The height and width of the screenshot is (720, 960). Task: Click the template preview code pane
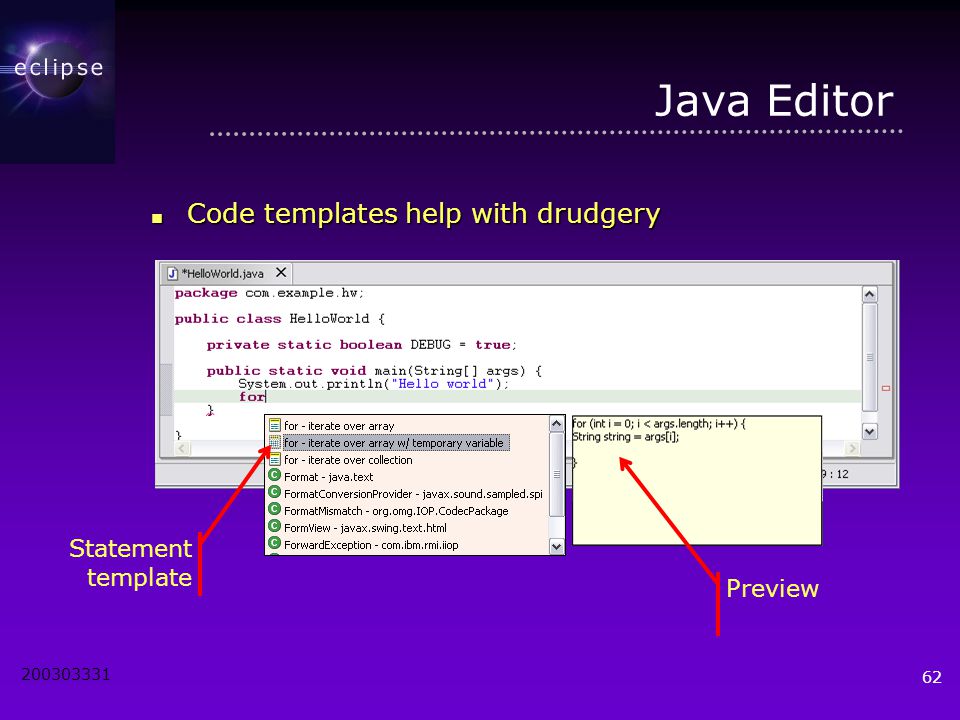point(697,481)
